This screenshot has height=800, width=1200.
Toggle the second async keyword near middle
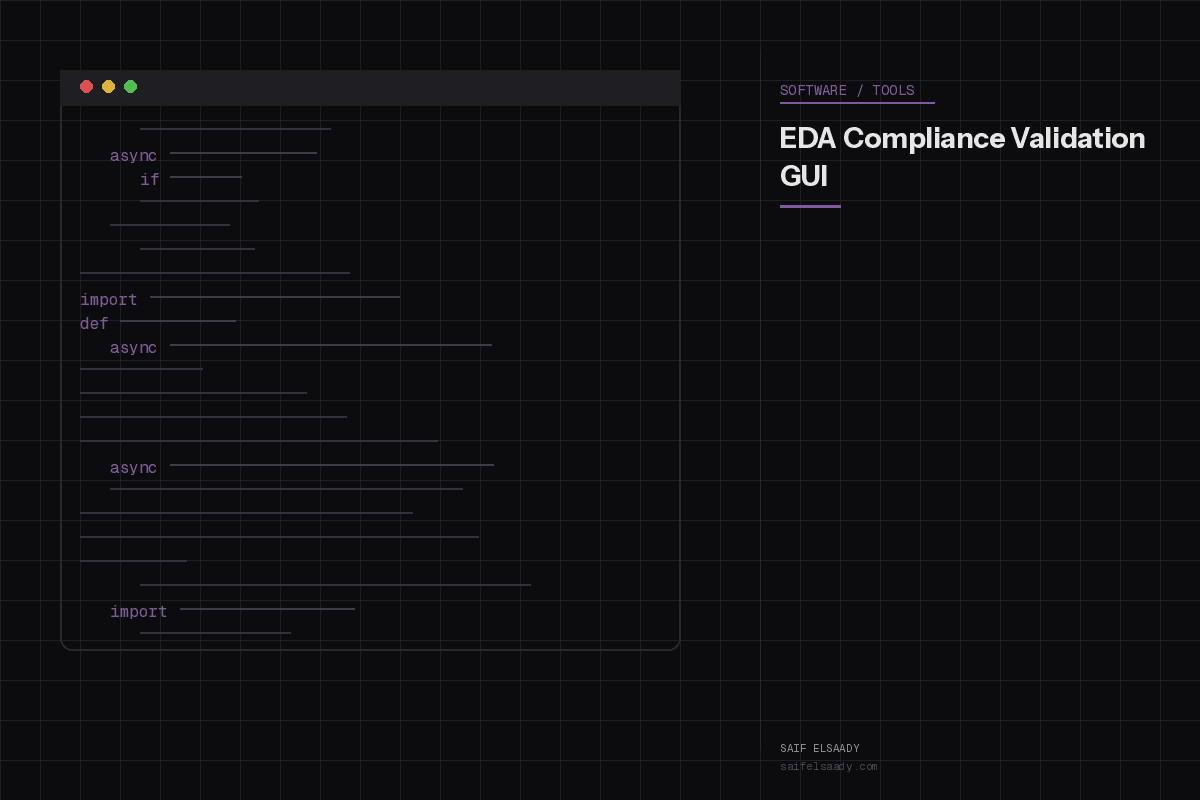click(133, 347)
